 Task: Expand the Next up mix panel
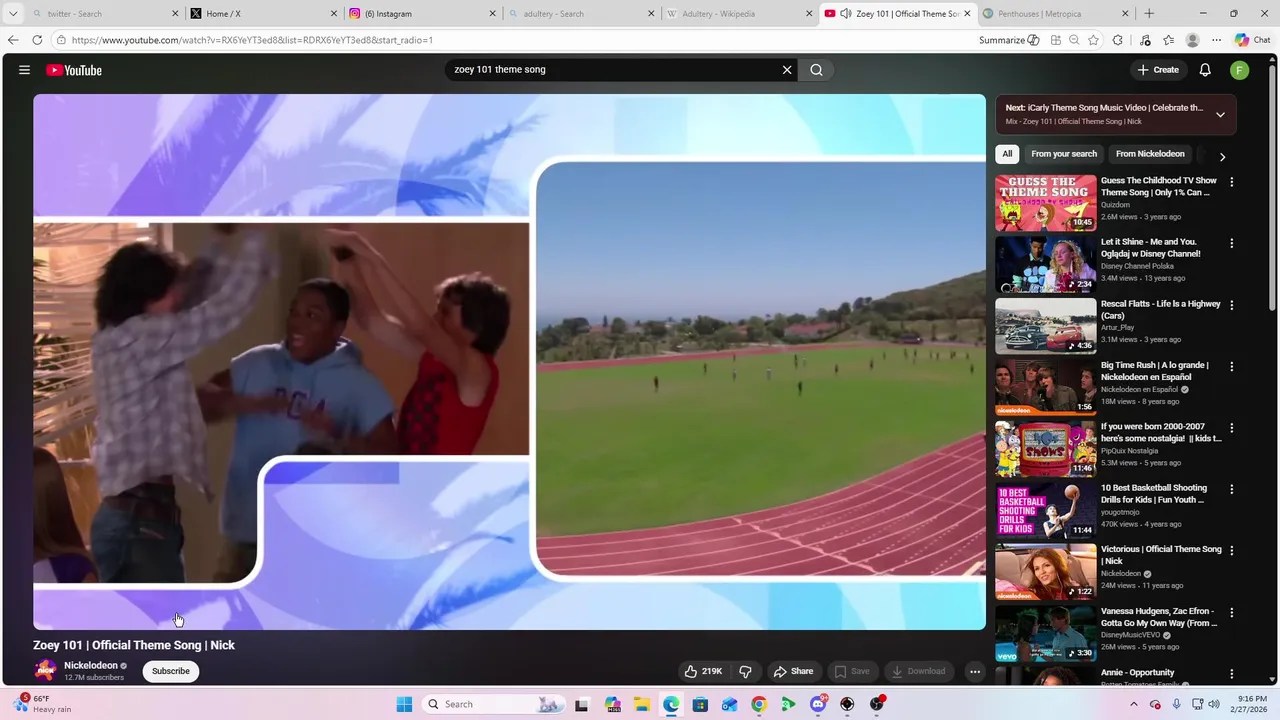[1220, 114]
